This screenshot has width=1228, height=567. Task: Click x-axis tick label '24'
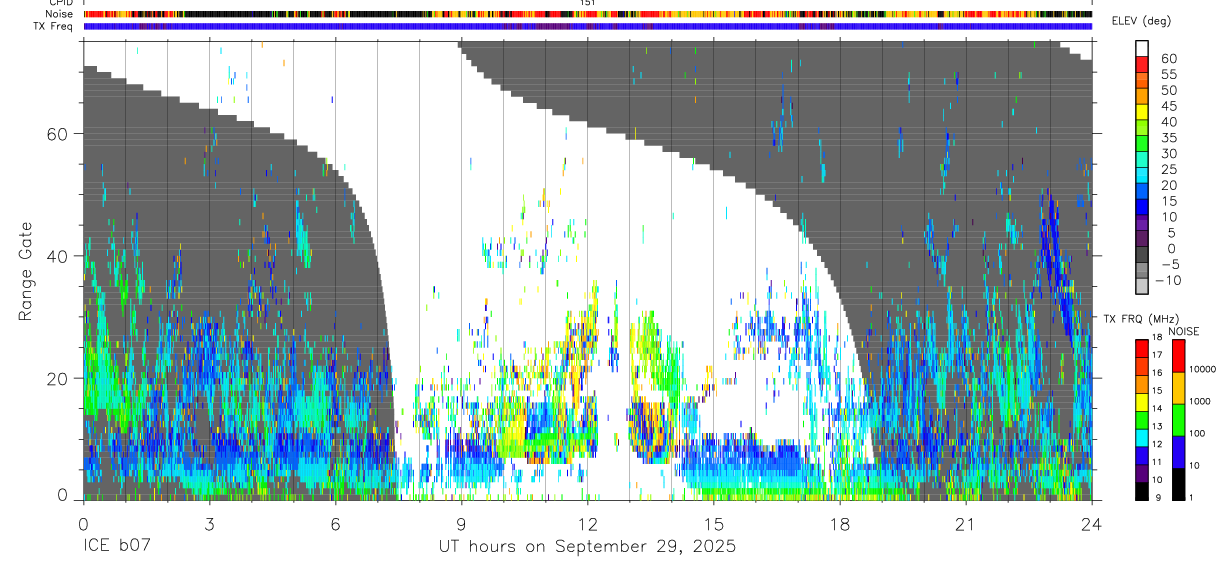[x=1092, y=523]
